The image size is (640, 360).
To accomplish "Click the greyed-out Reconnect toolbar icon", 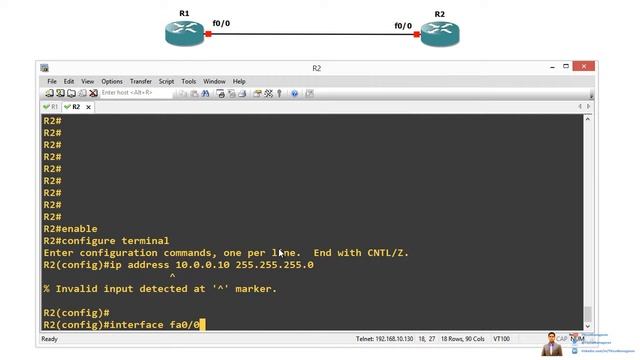I will coord(82,93).
